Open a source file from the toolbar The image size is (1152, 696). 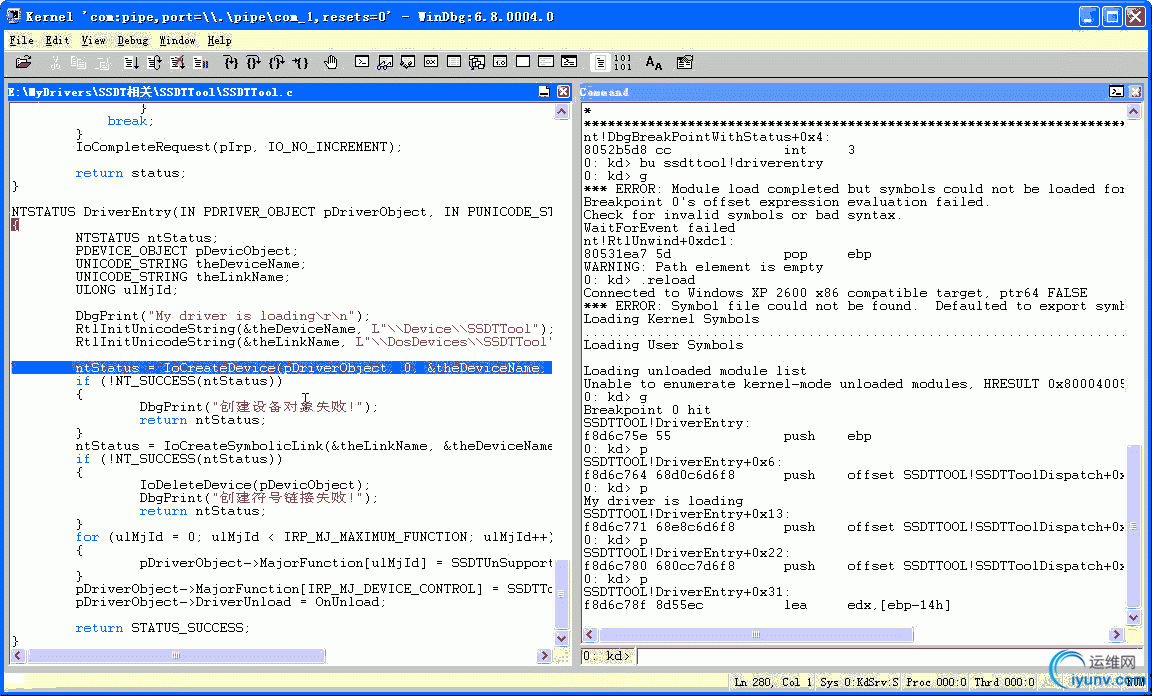point(24,62)
